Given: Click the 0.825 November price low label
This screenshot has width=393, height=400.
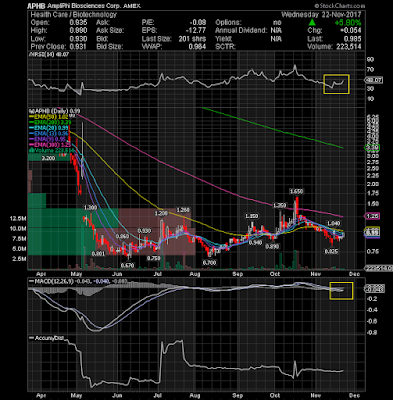Looking at the screenshot, I should click(x=332, y=252).
